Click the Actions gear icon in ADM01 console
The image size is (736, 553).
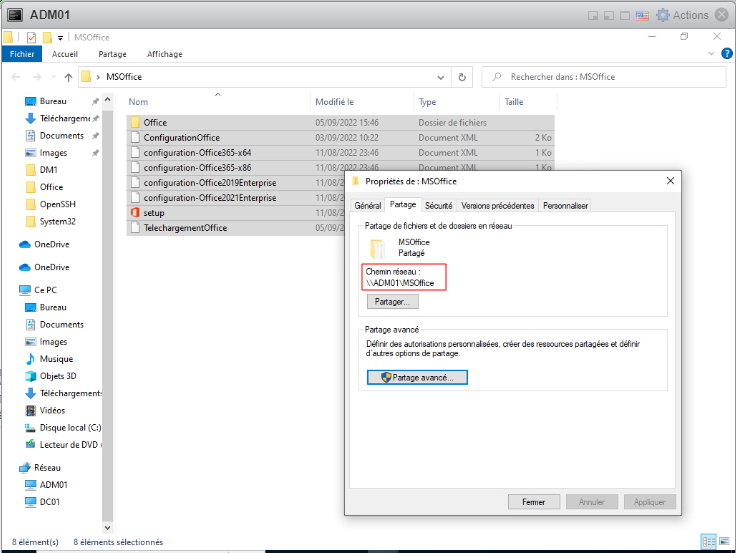[x=662, y=15]
